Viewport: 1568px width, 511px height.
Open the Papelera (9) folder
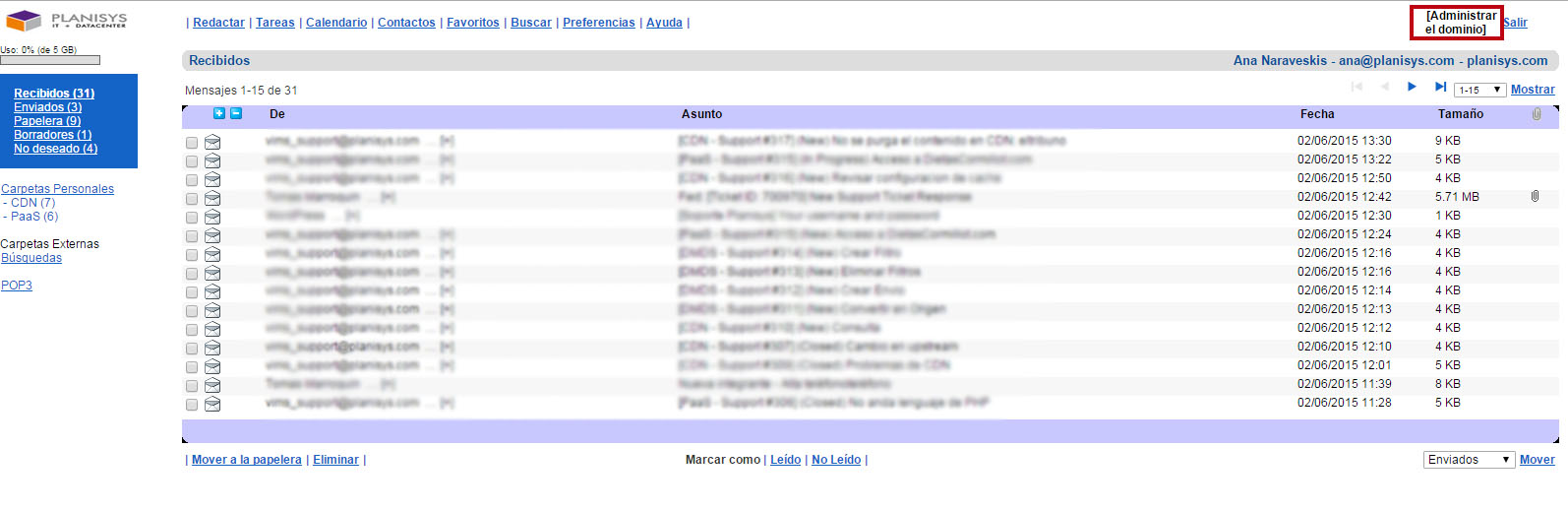(47, 121)
